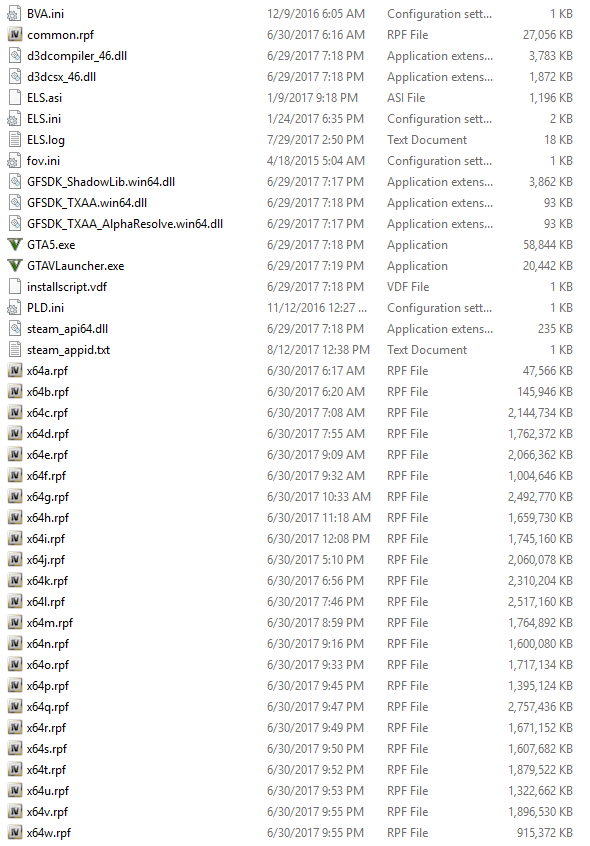This screenshot has height=846, width=590.
Task: Select GFSDK_TXAA_AlphaResolve.win64.dll file name
Action: [125, 224]
